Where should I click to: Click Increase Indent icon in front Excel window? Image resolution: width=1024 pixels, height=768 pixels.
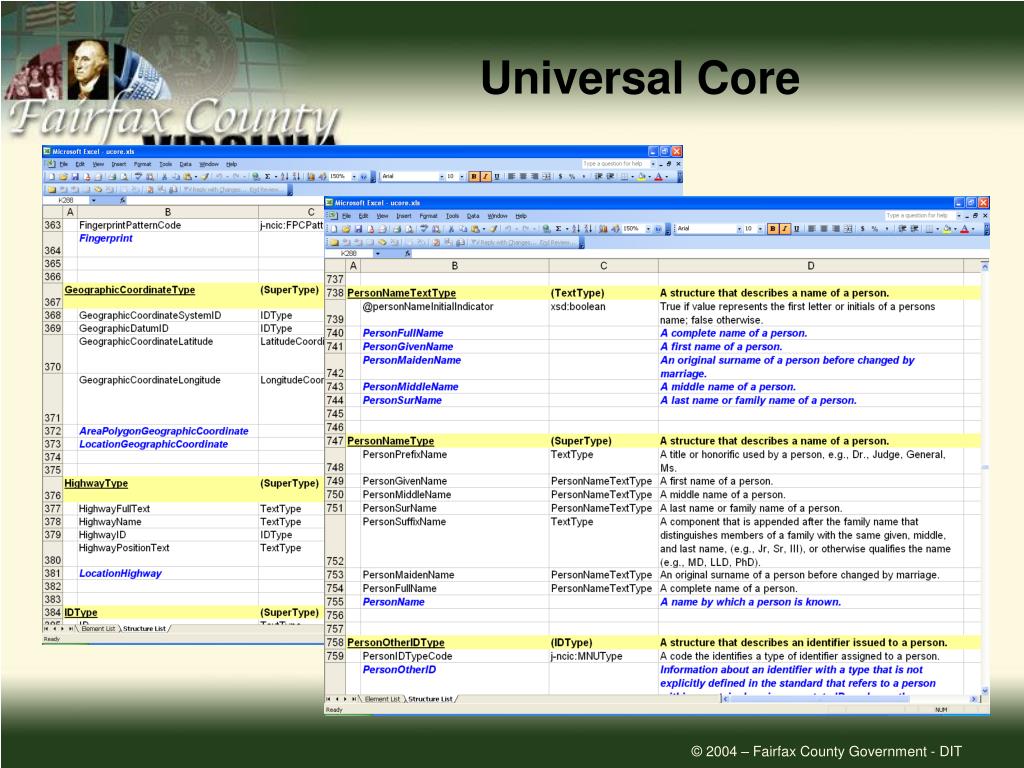point(914,229)
